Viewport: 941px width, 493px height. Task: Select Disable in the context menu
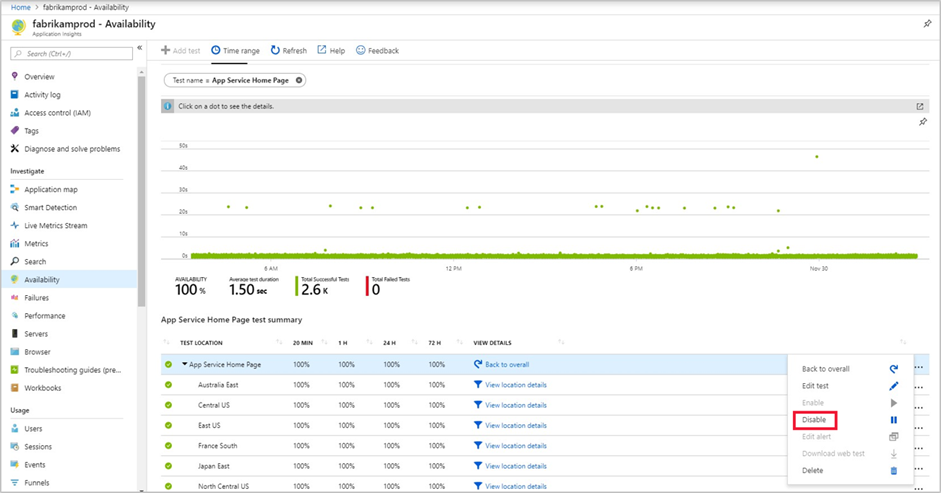(x=814, y=420)
